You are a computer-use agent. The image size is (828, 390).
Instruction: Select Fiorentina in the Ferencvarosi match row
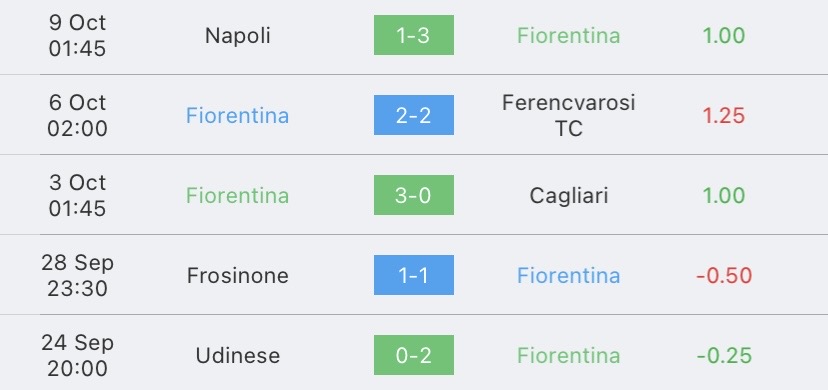tap(238, 115)
